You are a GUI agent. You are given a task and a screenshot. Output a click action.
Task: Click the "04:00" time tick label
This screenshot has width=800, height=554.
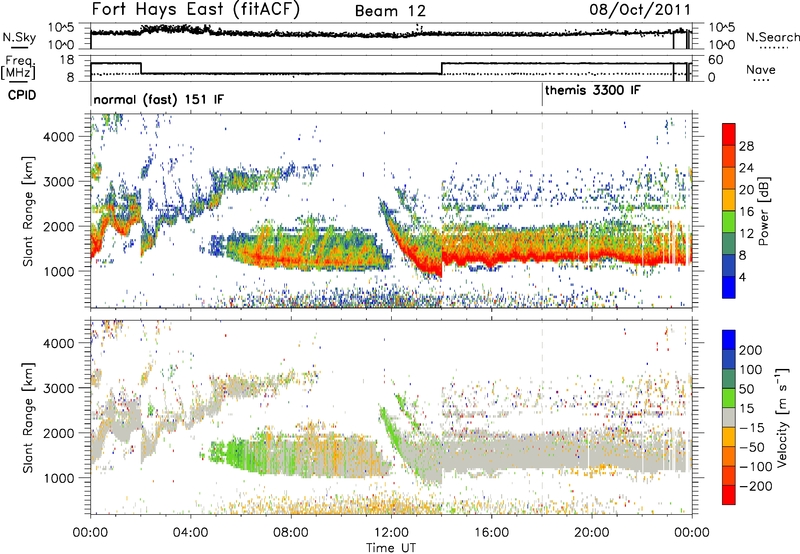(x=190, y=533)
